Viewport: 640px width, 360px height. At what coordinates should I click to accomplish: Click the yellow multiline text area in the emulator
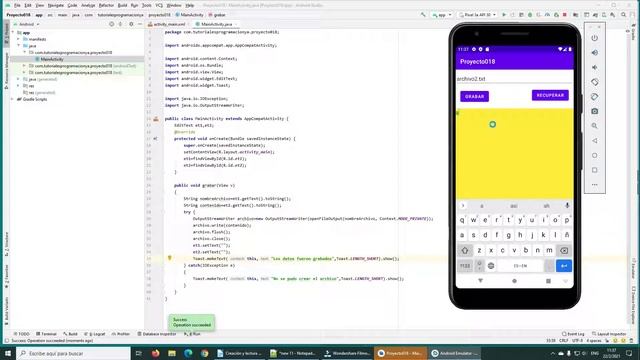point(514,154)
